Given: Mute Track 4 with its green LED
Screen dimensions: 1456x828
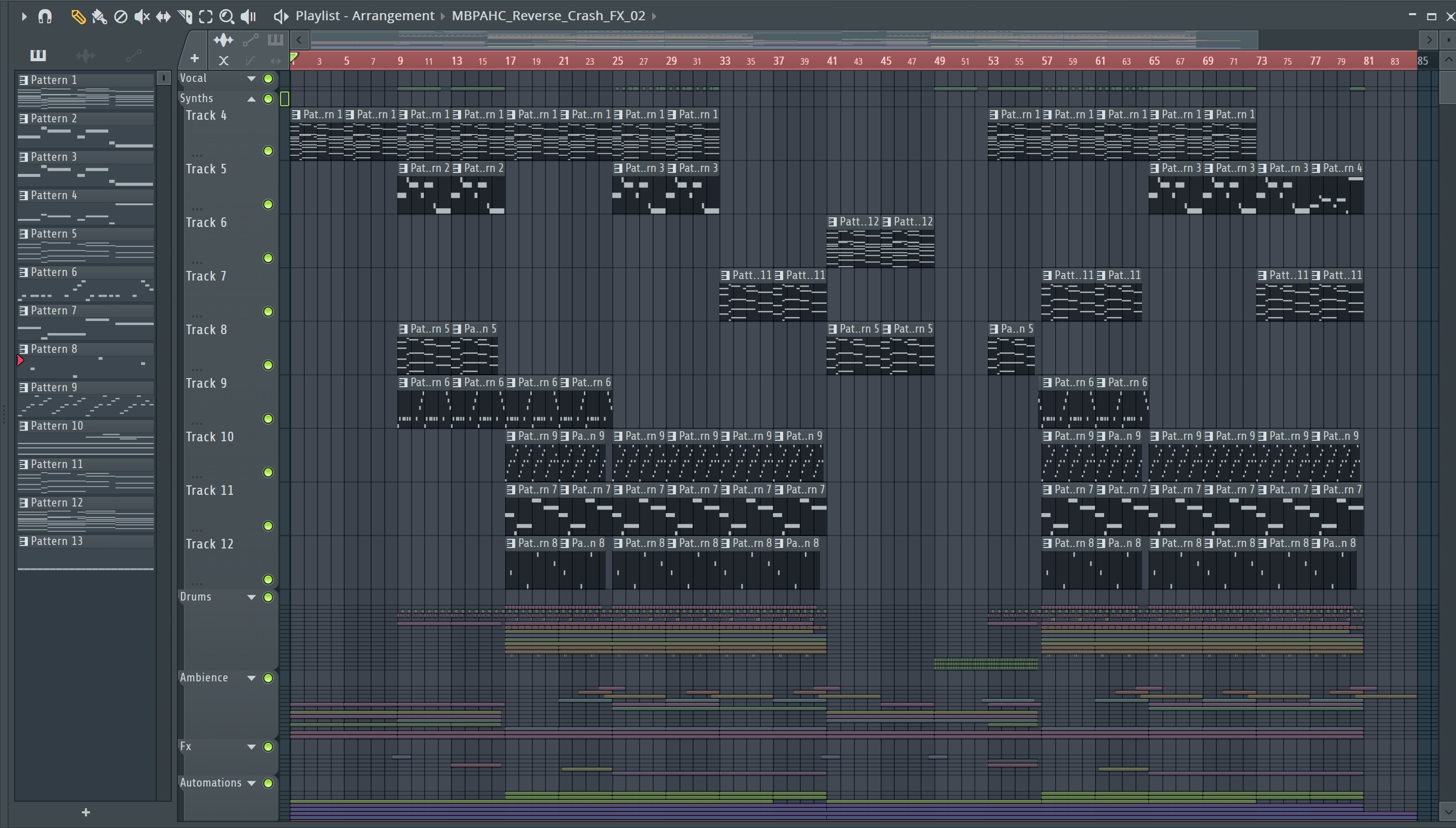Looking at the screenshot, I should 268,151.
